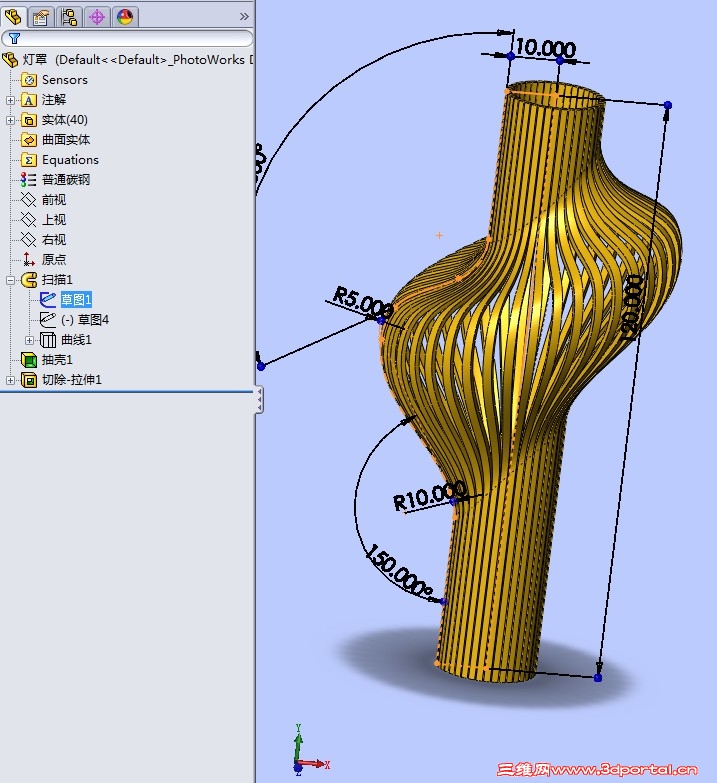
Task: Click the 注解 annotations icon
Action: pyautogui.click(x=29, y=100)
